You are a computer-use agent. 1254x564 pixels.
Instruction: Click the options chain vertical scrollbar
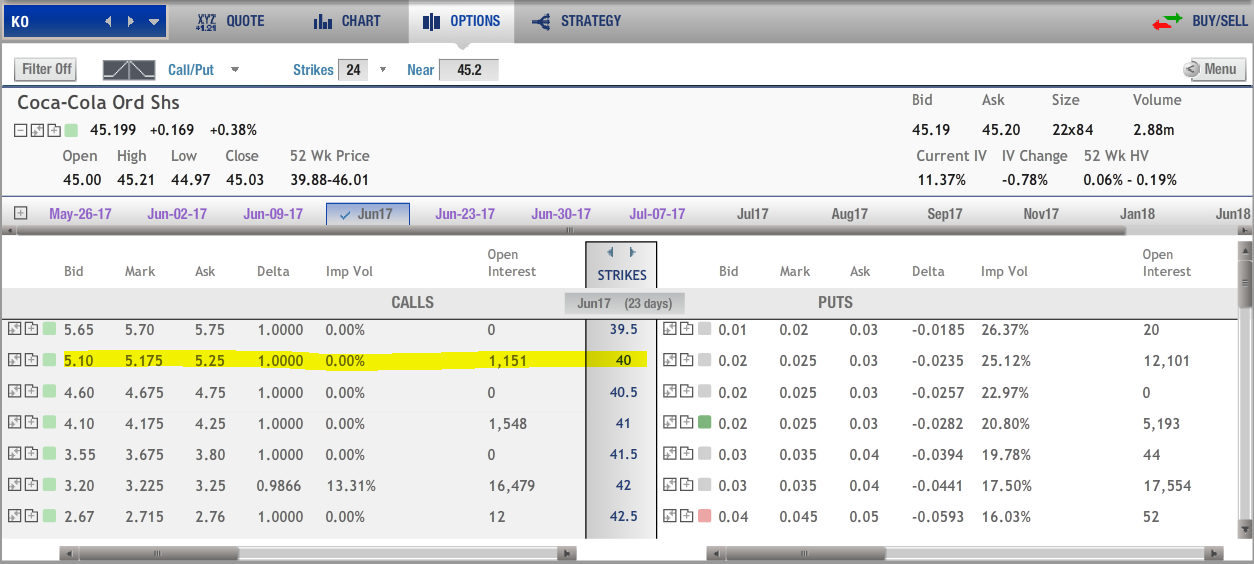pos(1245,390)
